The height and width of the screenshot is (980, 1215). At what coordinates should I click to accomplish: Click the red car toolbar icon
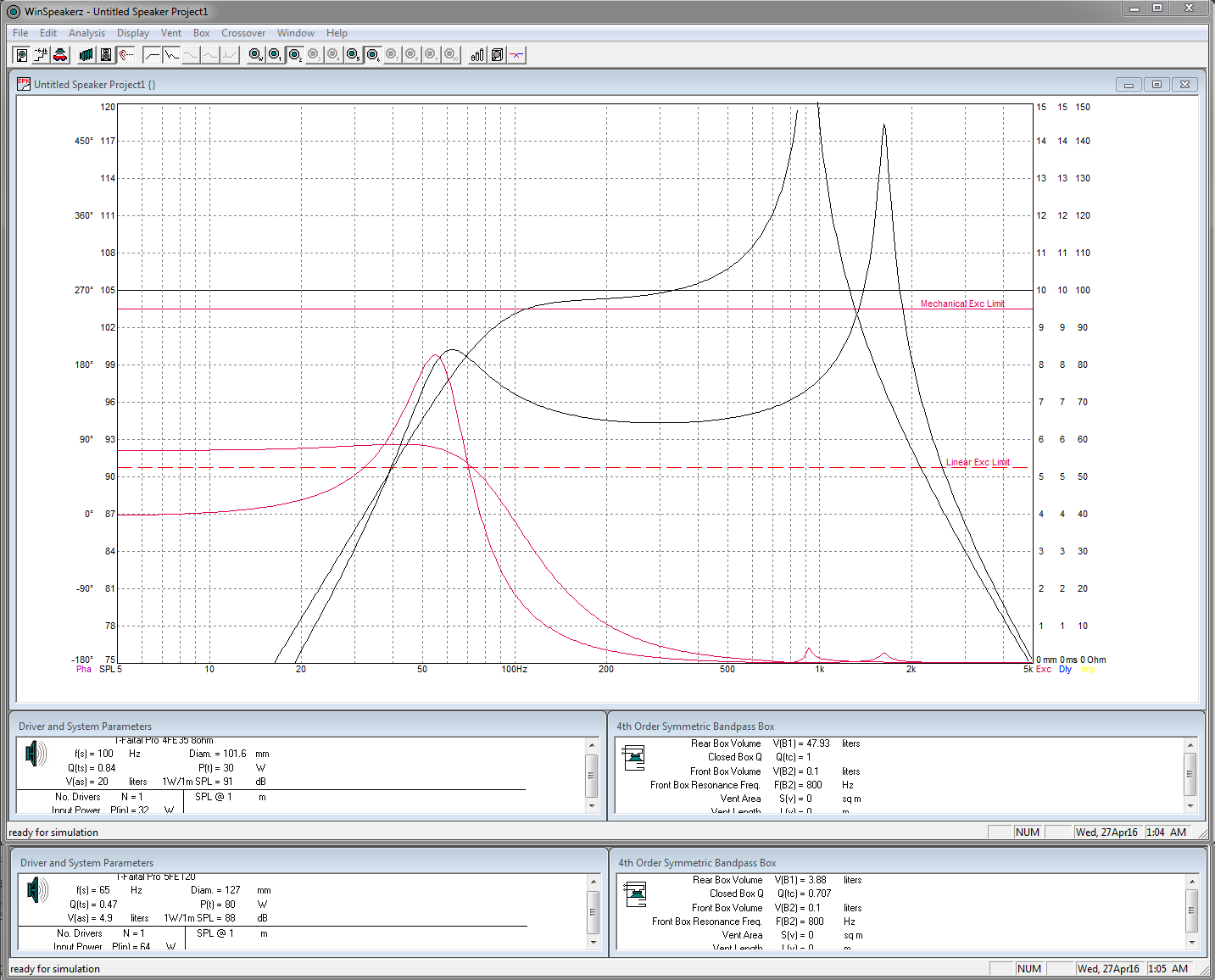pos(60,55)
